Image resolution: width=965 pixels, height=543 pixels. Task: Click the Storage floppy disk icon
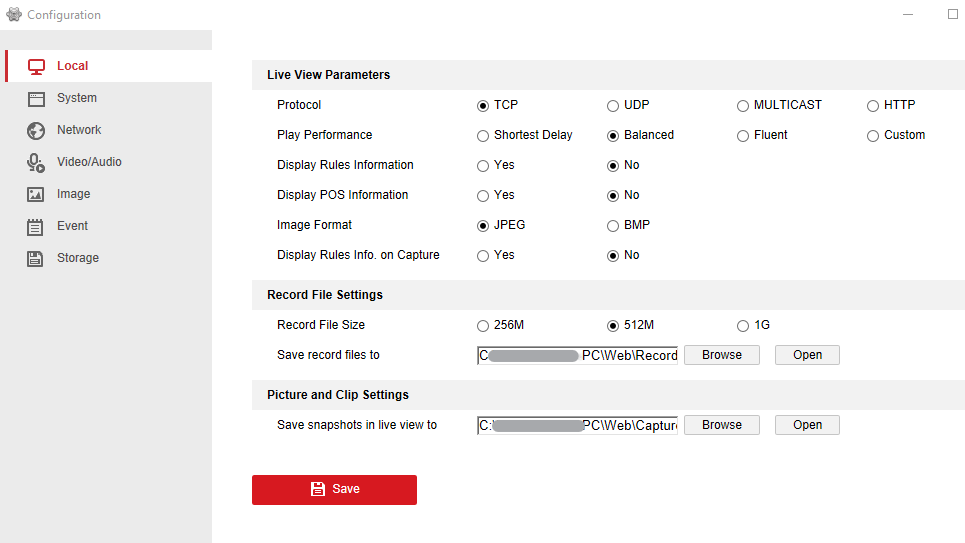[x=37, y=258]
